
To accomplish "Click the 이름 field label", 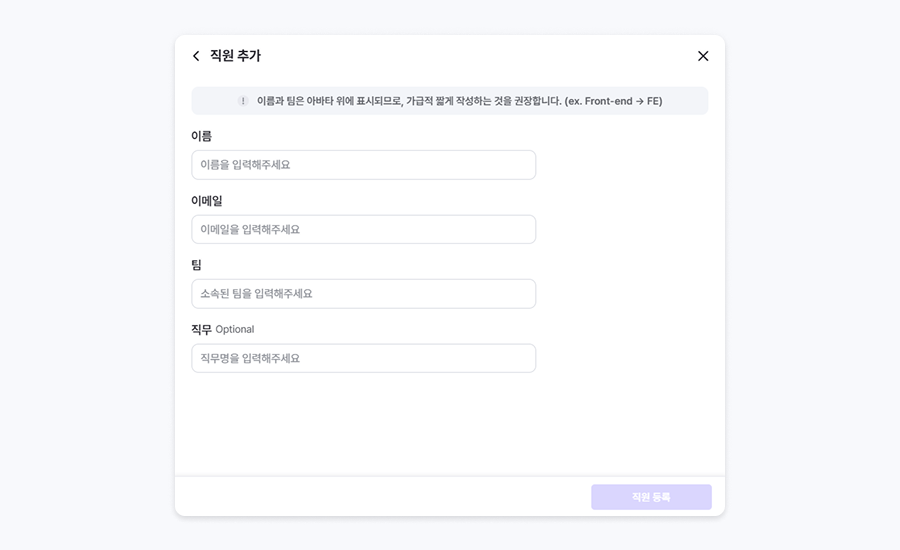I will [201, 136].
